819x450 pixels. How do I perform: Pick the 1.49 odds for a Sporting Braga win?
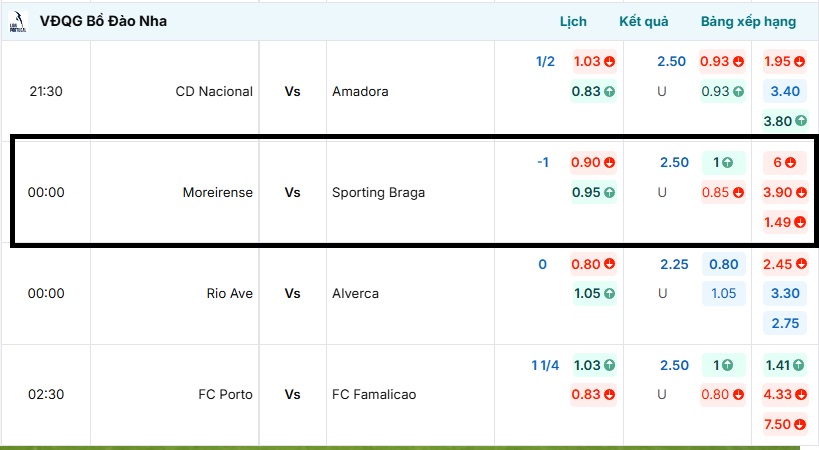(785, 222)
